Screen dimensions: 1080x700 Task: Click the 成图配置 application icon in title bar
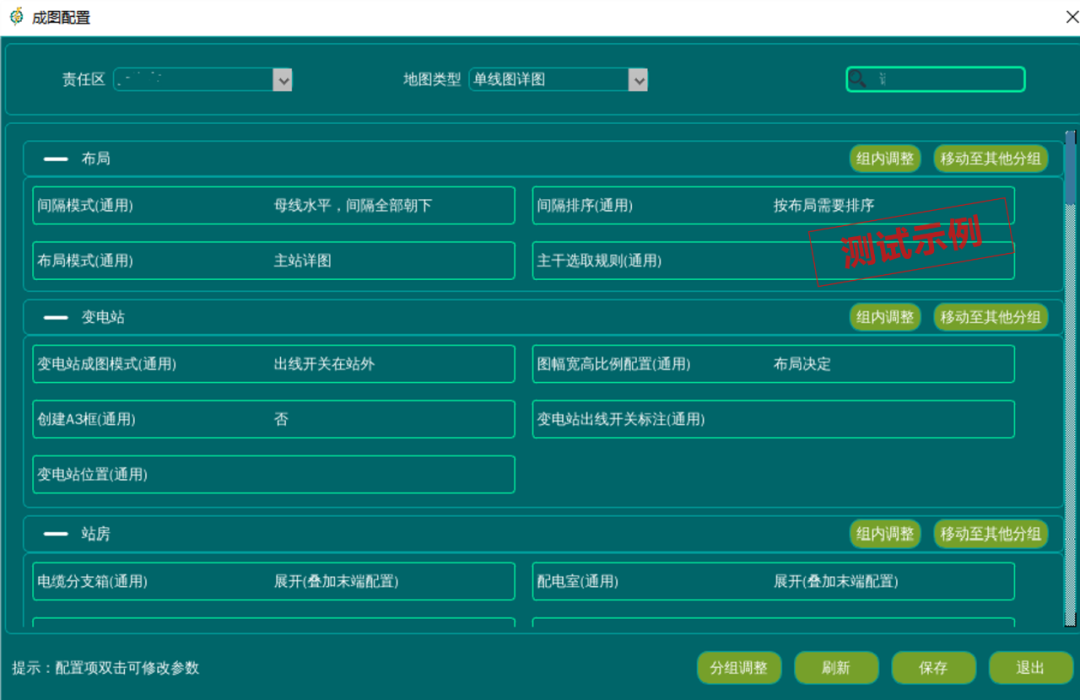(14, 17)
